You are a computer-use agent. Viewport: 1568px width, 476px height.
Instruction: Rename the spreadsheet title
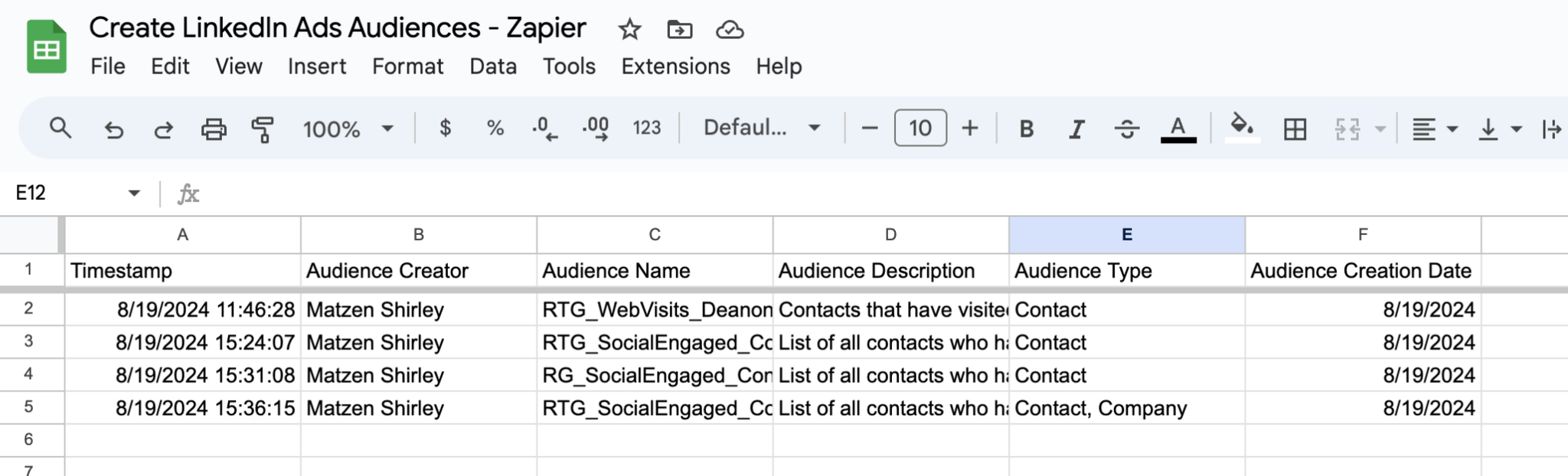[x=338, y=28]
